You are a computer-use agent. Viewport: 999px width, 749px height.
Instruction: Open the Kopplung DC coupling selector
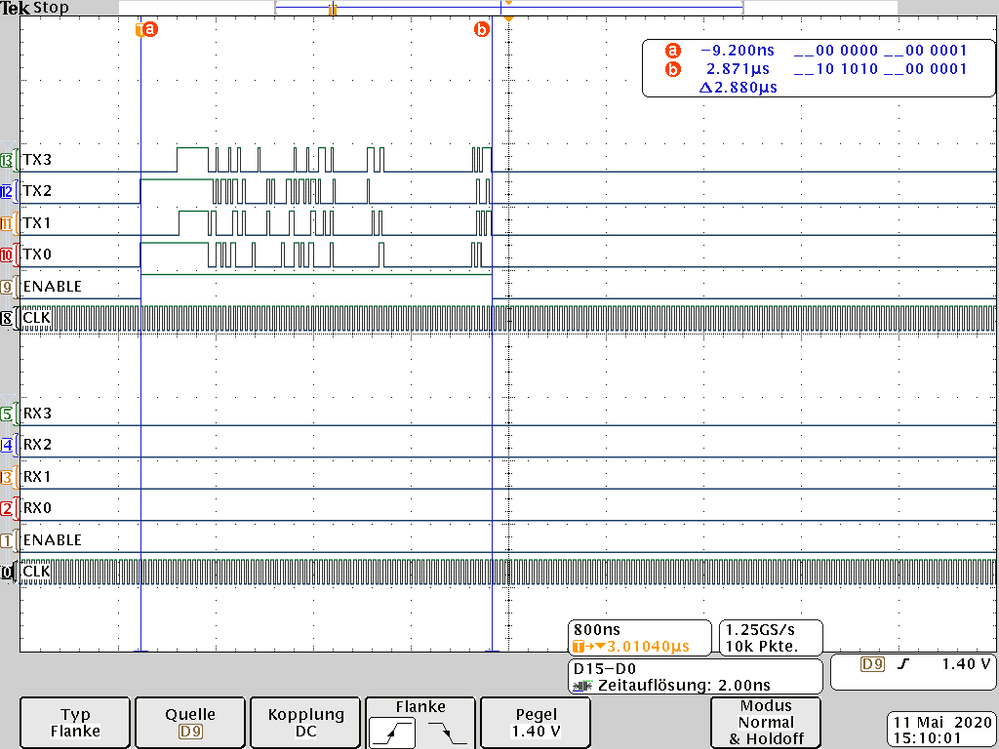click(x=305, y=722)
